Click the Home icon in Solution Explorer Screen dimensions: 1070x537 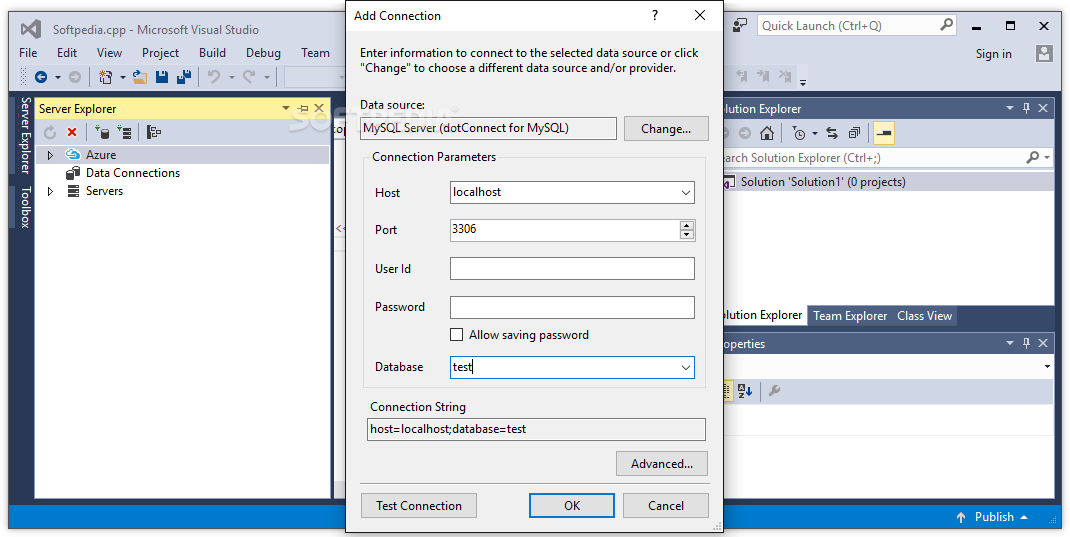[767, 133]
